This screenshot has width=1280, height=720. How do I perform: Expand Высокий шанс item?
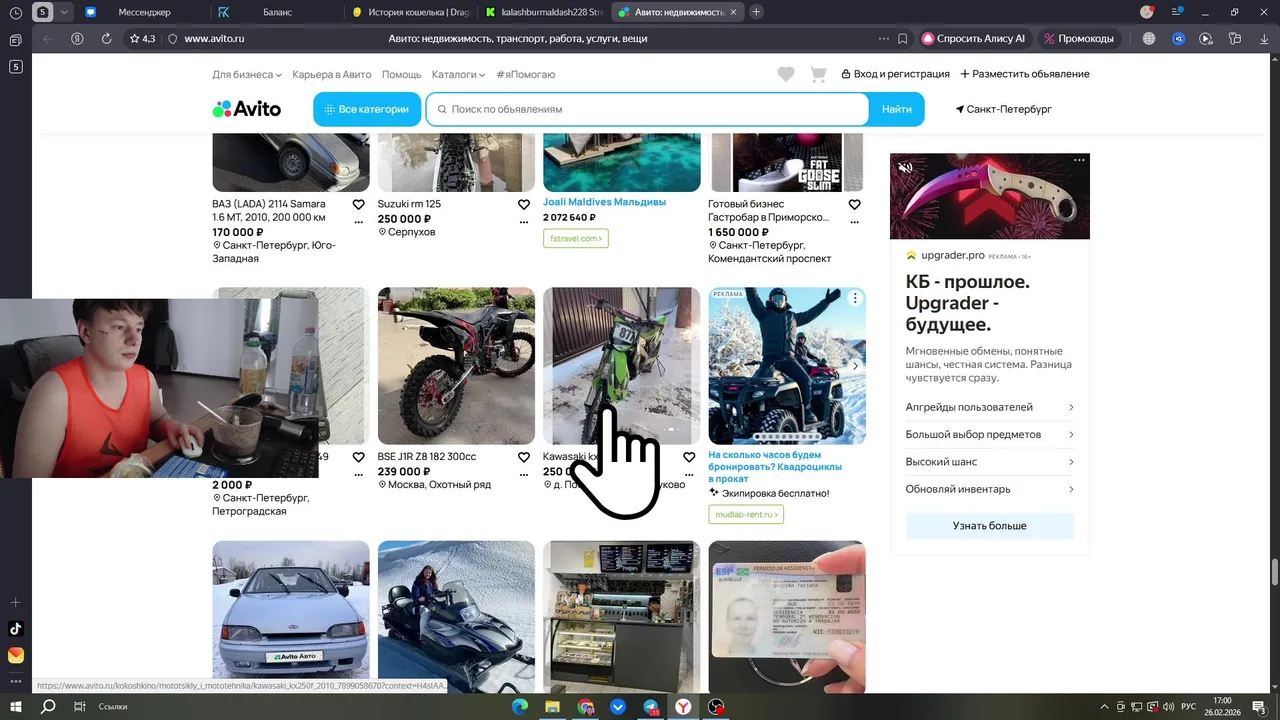989,462
